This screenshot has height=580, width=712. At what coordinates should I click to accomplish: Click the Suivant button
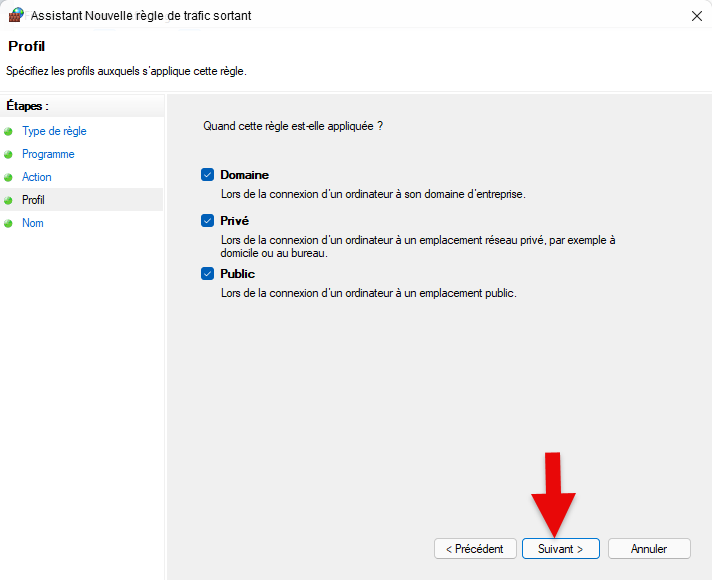pyautogui.click(x=560, y=549)
